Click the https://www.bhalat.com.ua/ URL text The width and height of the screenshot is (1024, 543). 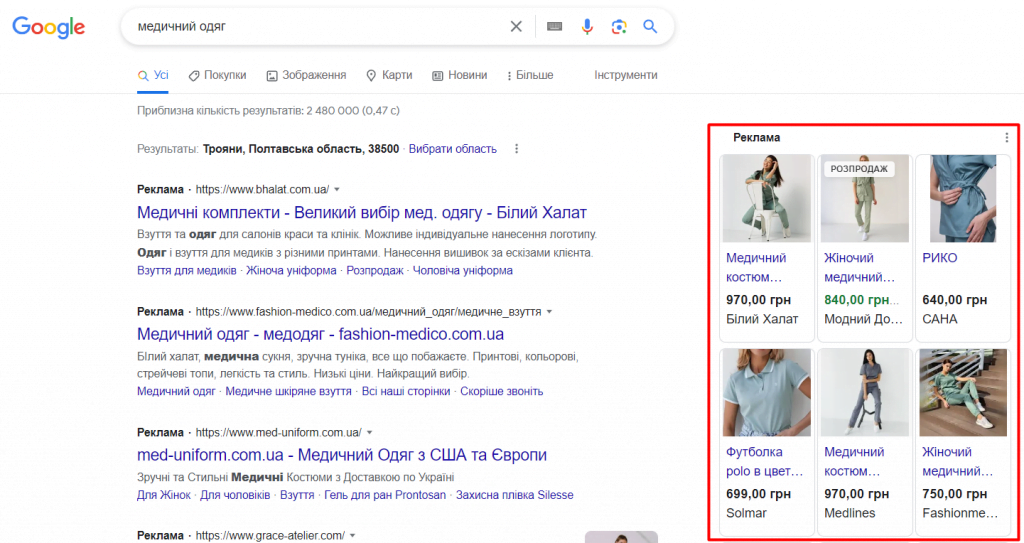pos(263,189)
